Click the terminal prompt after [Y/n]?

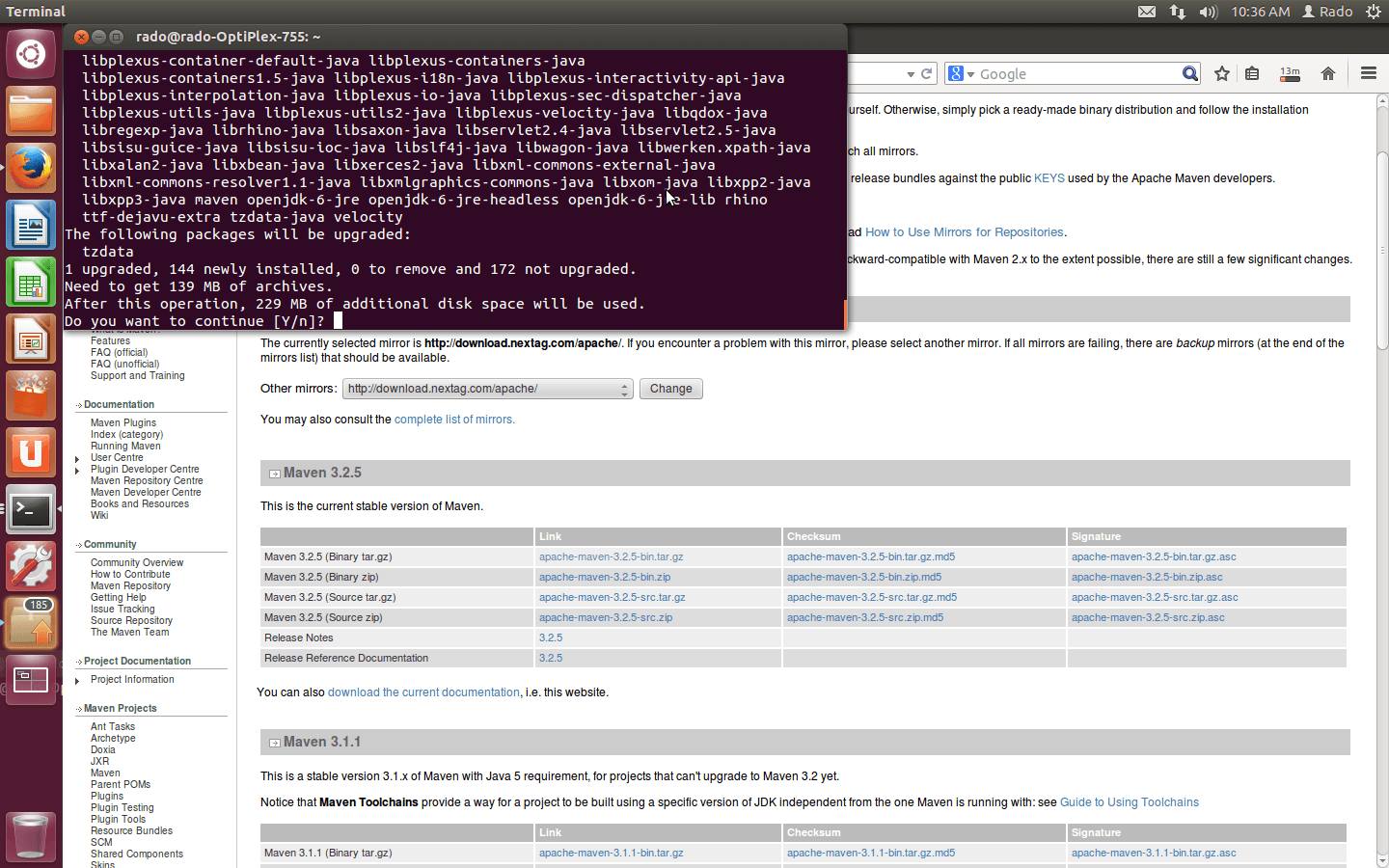[x=338, y=321]
